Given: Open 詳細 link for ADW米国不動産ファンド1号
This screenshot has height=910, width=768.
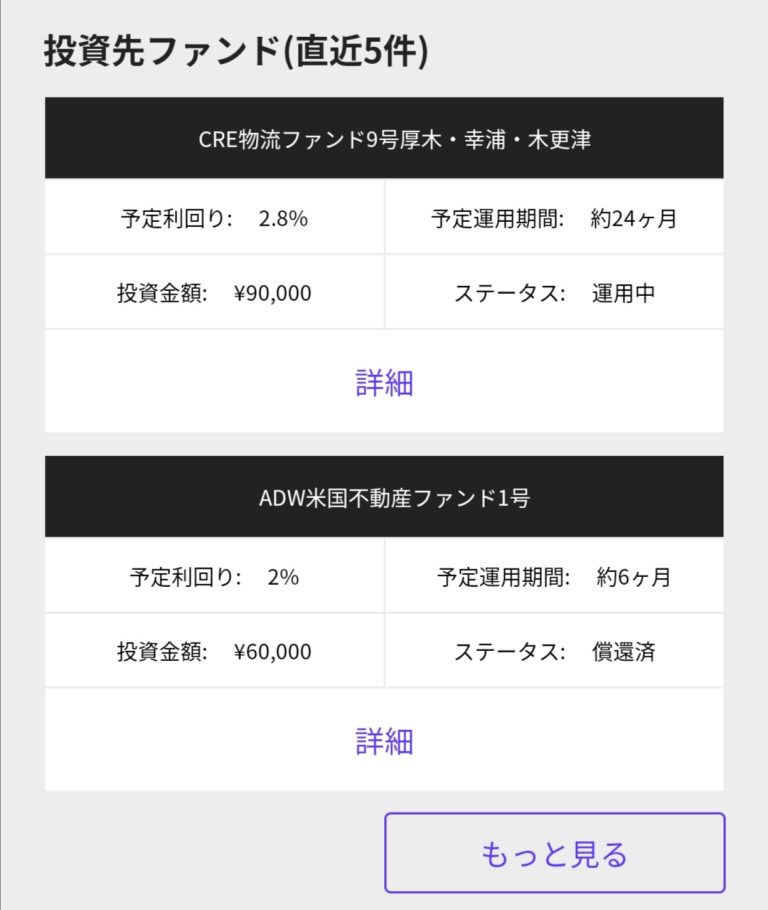Looking at the screenshot, I should [x=384, y=741].
